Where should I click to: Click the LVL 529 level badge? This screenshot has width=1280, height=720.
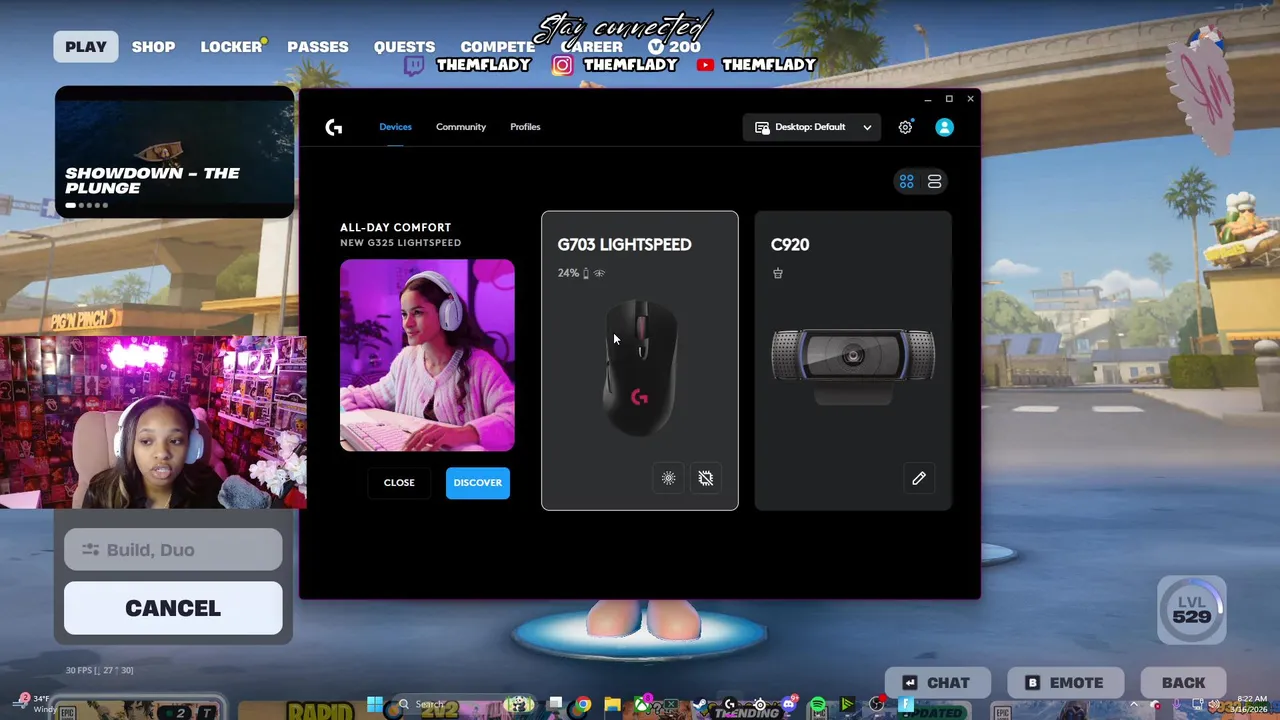pyautogui.click(x=1192, y=609)
